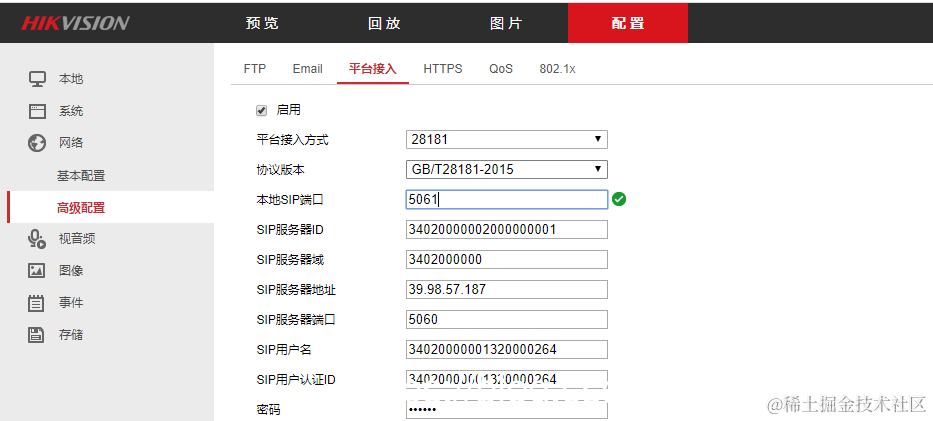Open 存储 in the sidebar
This screenshot has width=933, height=421.
pos(71,335)
